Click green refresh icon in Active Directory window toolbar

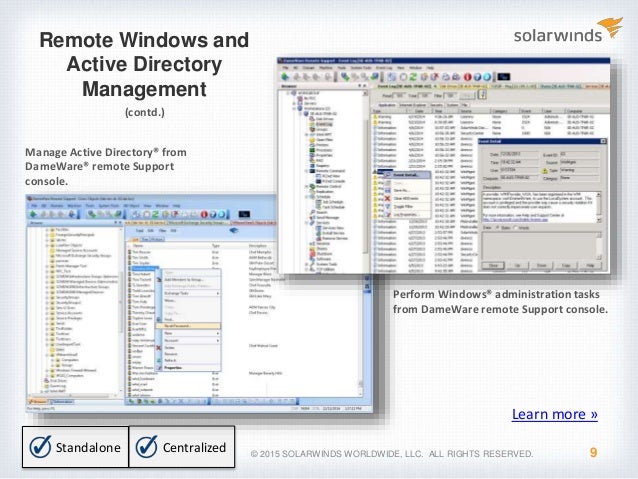pos(155,214)
